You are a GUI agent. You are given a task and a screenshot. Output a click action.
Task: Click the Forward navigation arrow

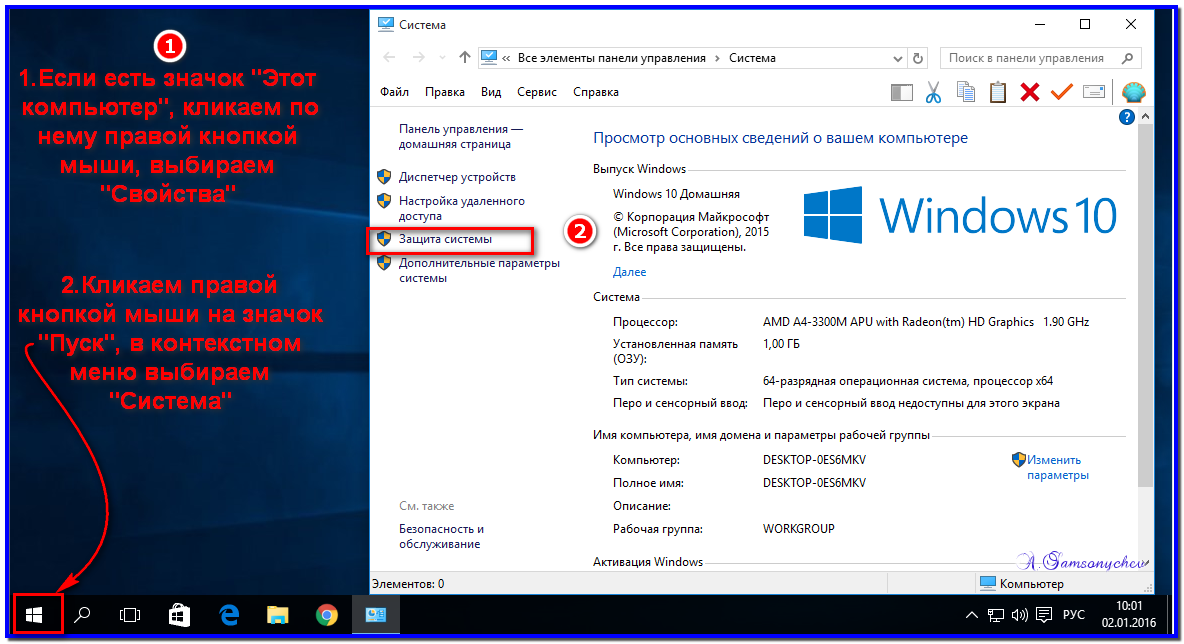418,57
